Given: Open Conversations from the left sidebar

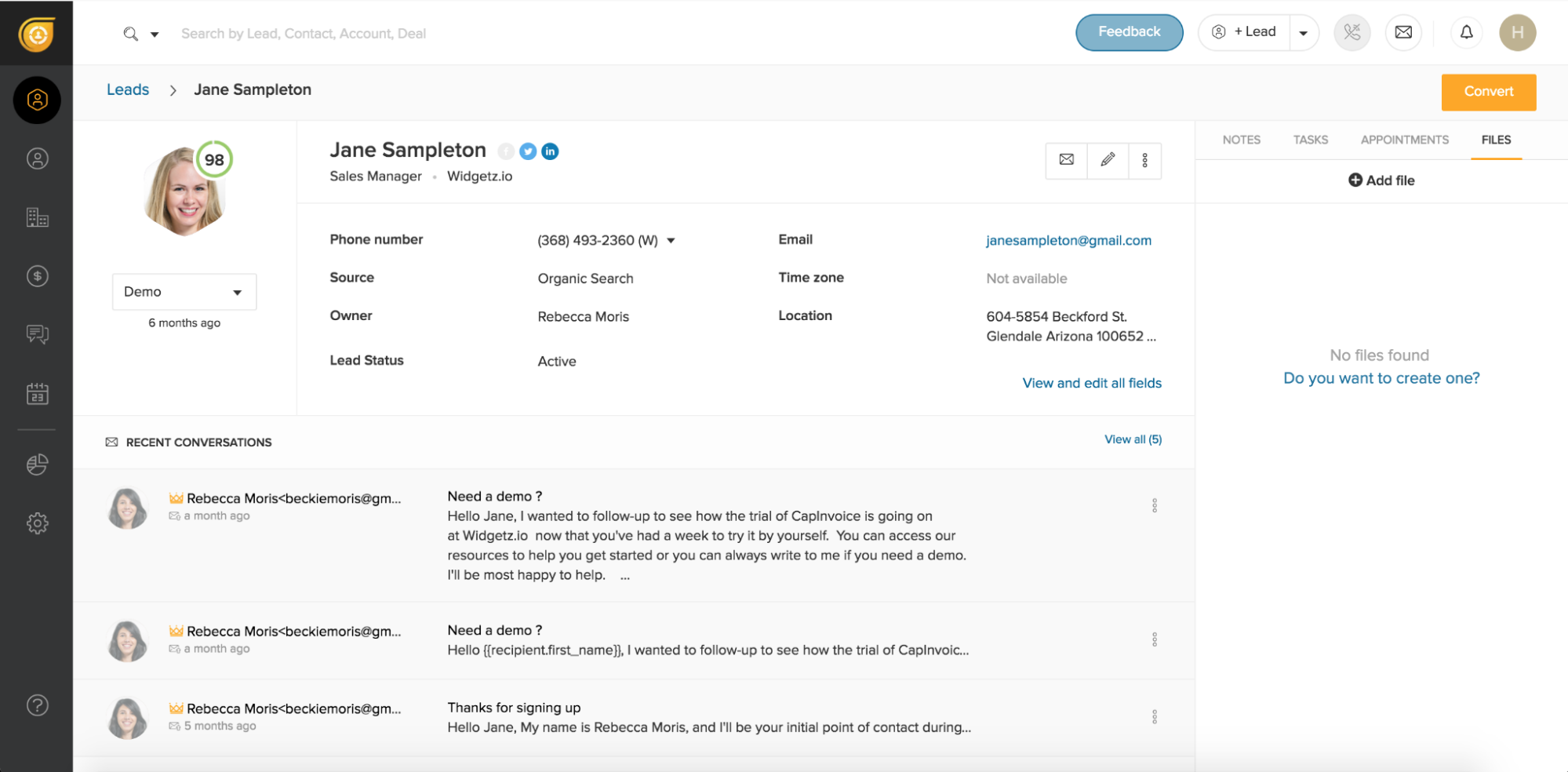Looking at the screenshot, I should click(x=36, y=334).
